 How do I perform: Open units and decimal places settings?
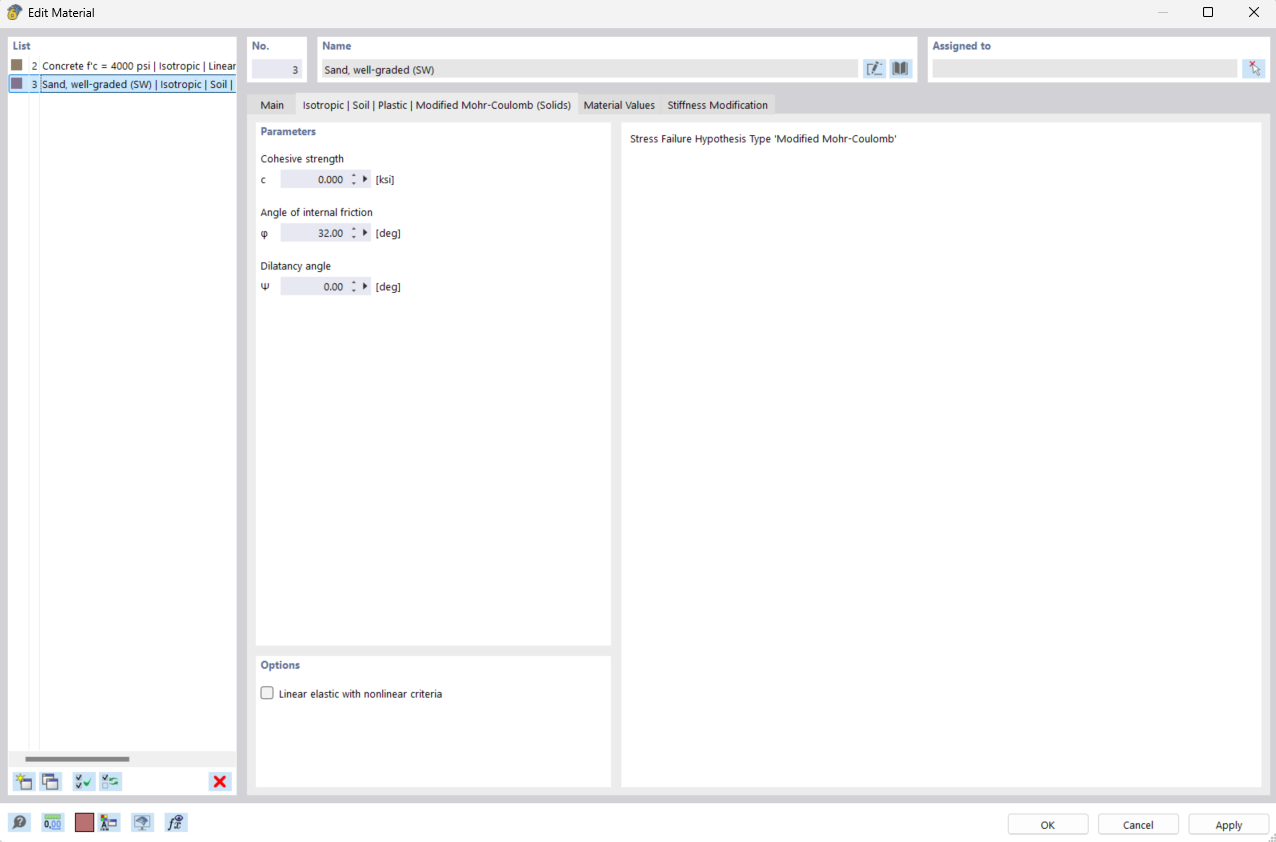[x=51, y=822]
